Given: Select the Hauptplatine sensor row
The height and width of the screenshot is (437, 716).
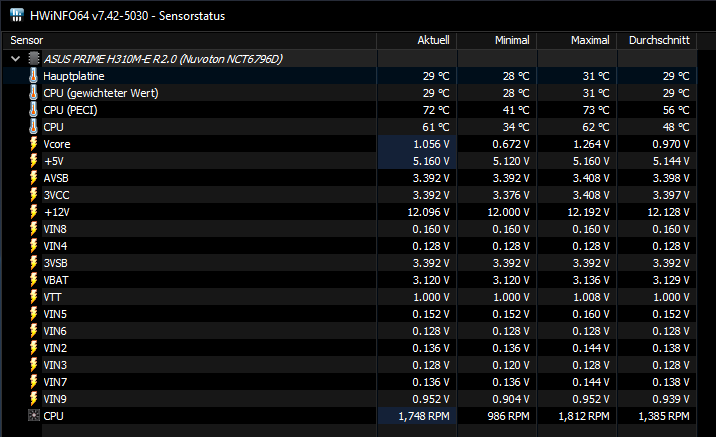Looking at the screenshot, I should click(x=350, y=76).
